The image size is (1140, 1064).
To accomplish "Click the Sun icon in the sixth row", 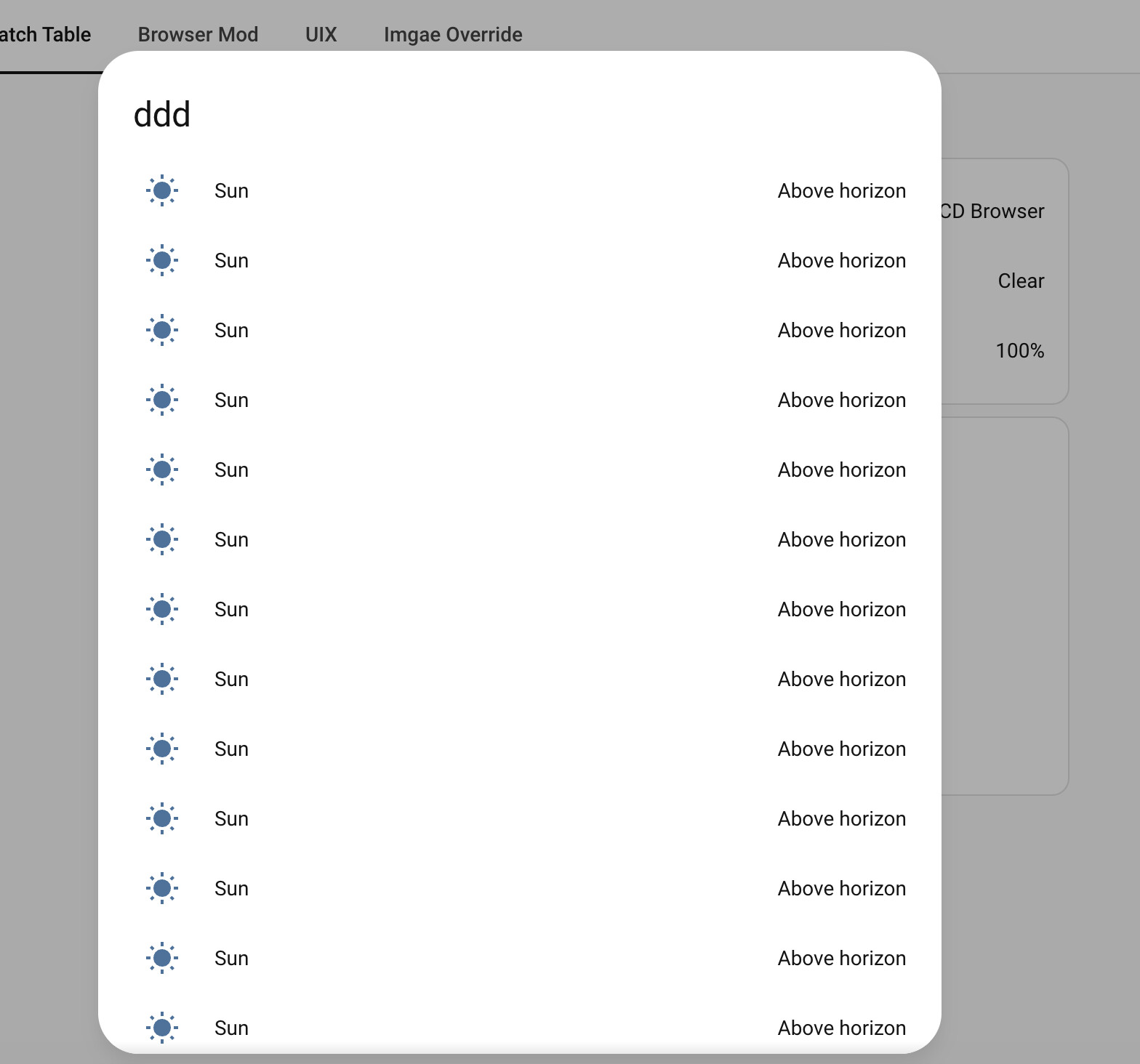I will (162, 540).
